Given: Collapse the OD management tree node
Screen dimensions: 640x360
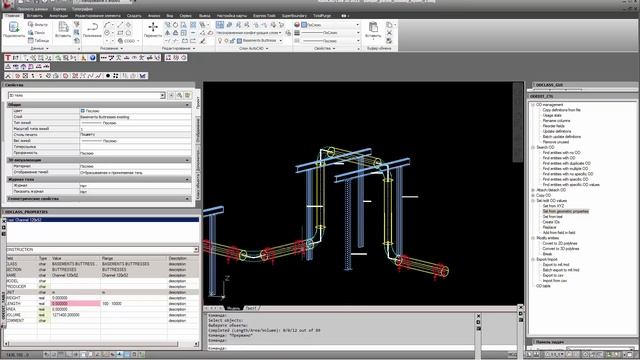Looking at the screenshot, I should click(533, 105).
